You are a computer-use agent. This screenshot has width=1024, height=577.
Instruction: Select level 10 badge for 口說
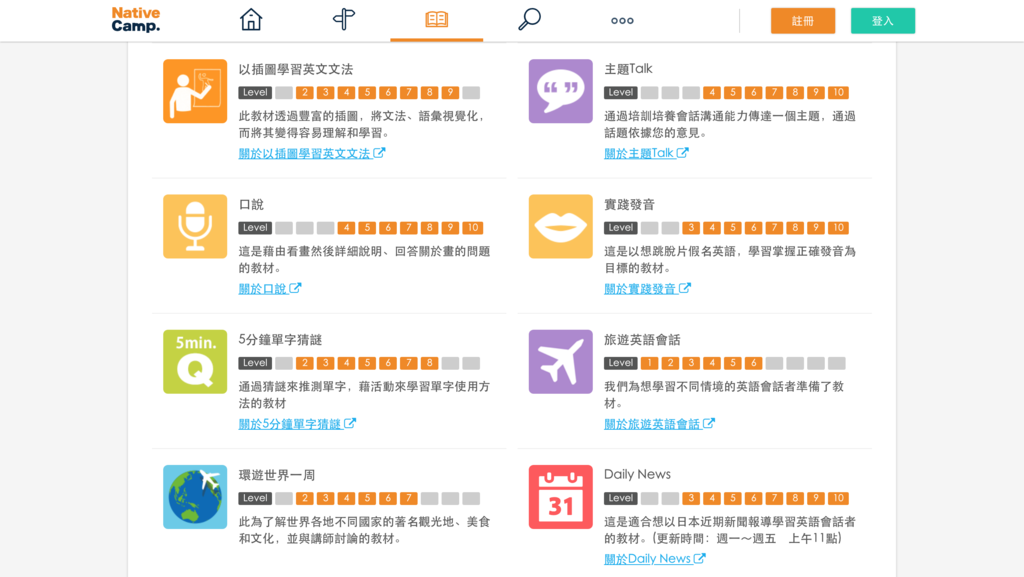coord(473,228)
